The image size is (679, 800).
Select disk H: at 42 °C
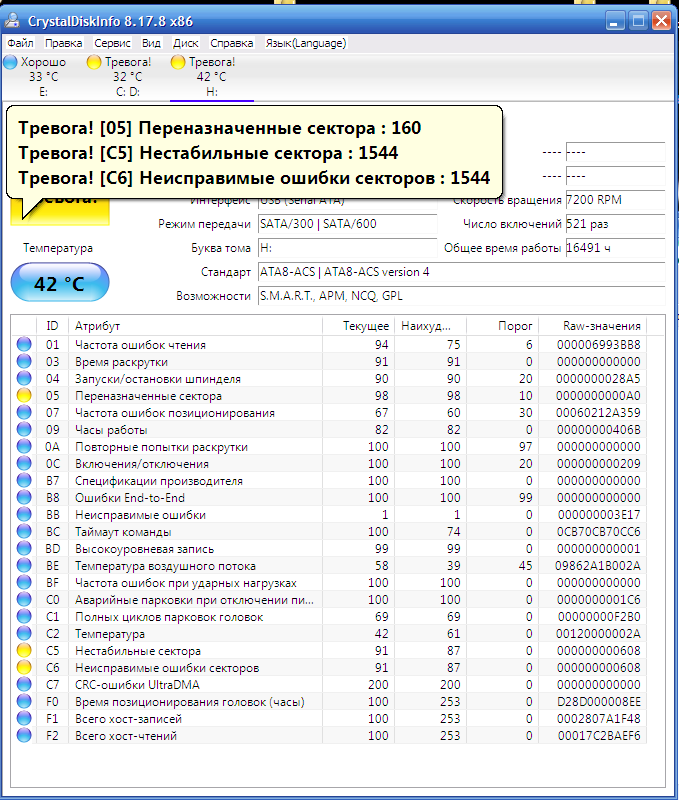tap(212, 77)
